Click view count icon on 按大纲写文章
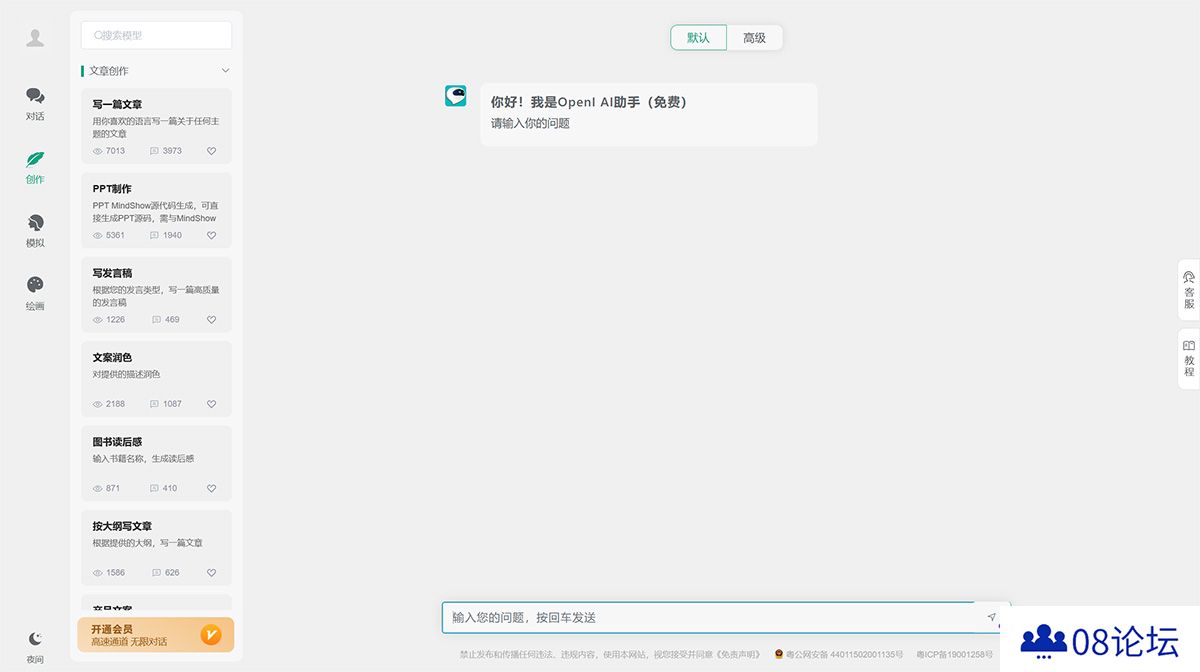This screenshot has height=672, width=1200. [98, 573]
